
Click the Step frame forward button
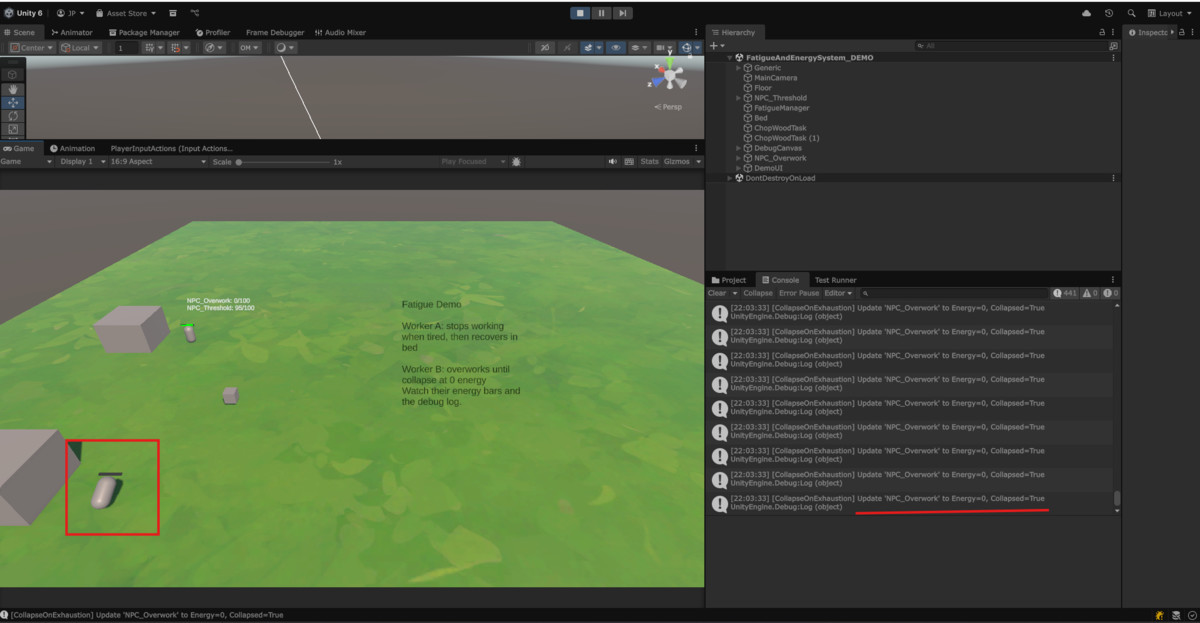[x=622, y=13]
